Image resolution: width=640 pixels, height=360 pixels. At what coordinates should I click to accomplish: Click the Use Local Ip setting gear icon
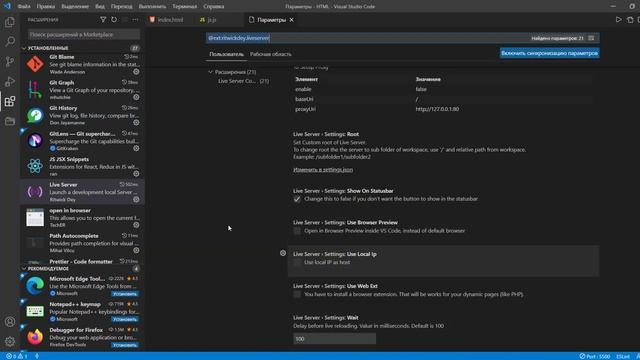pos(283,253)
